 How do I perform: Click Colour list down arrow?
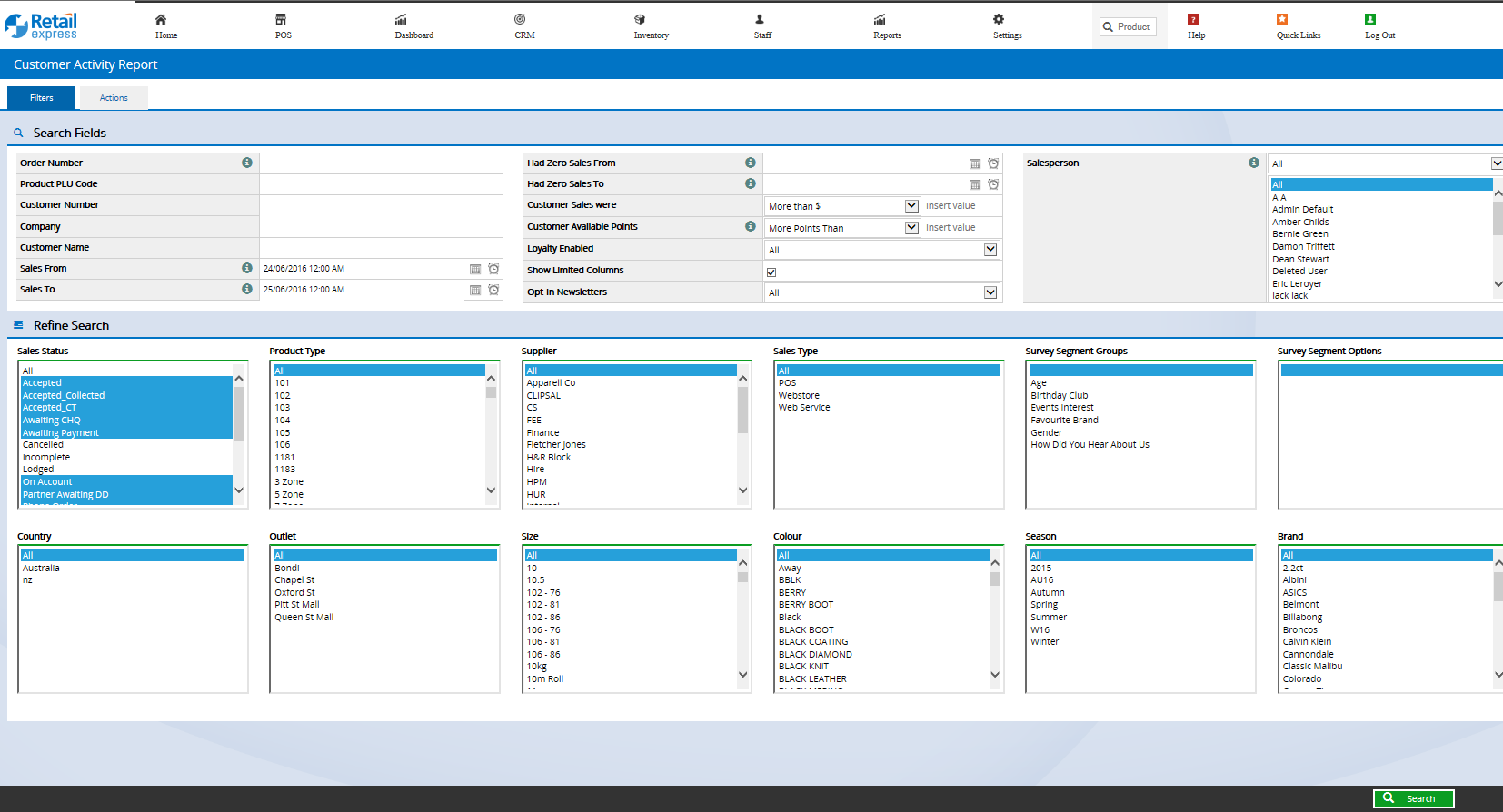(995, 675)
